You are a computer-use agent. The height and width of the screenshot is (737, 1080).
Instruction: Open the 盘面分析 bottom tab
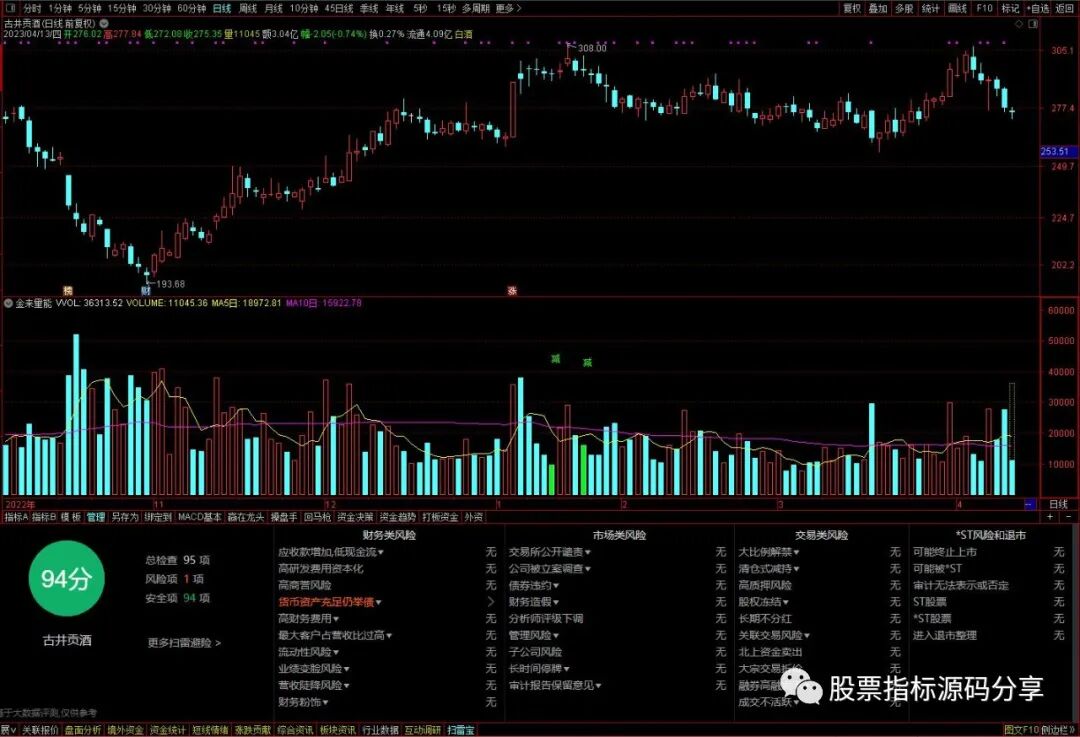click(83, 729)
